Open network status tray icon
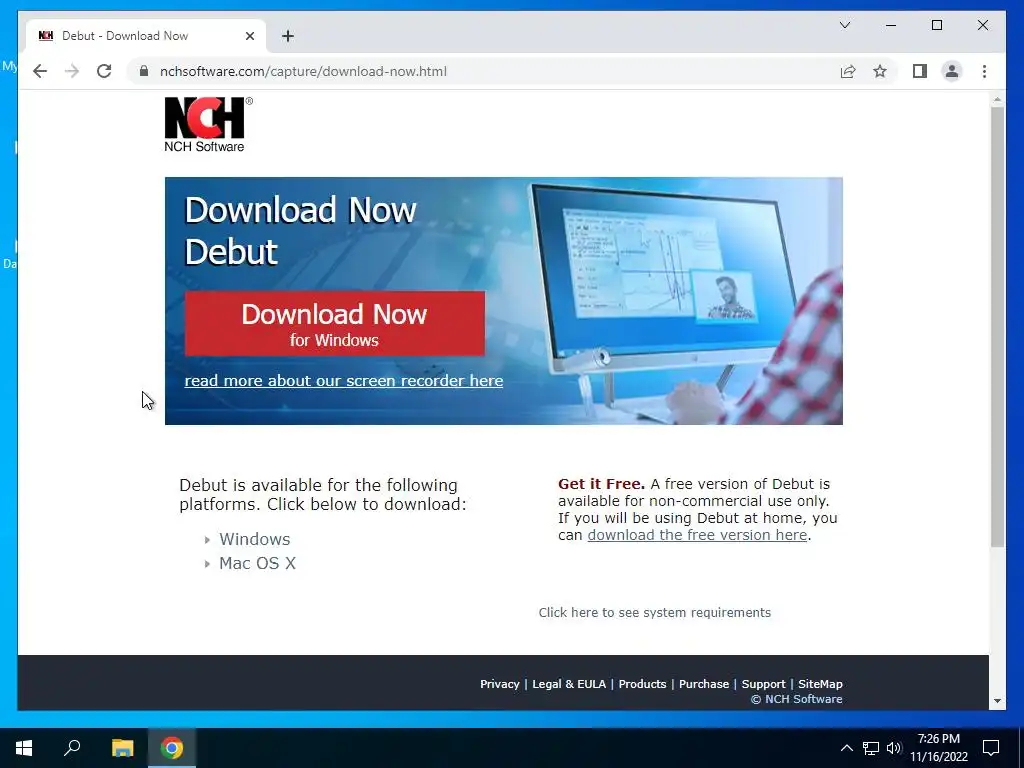This screenshot has width=1024, height=768. [x=871, y=748]
